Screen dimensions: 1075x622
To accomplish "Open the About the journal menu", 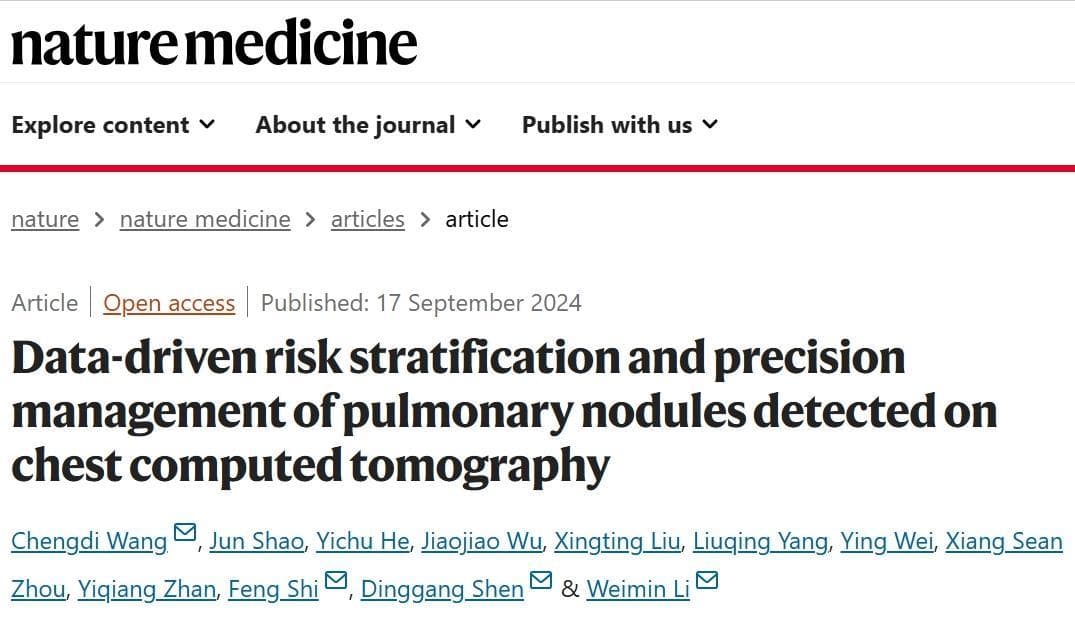I will tap(368, 125).
